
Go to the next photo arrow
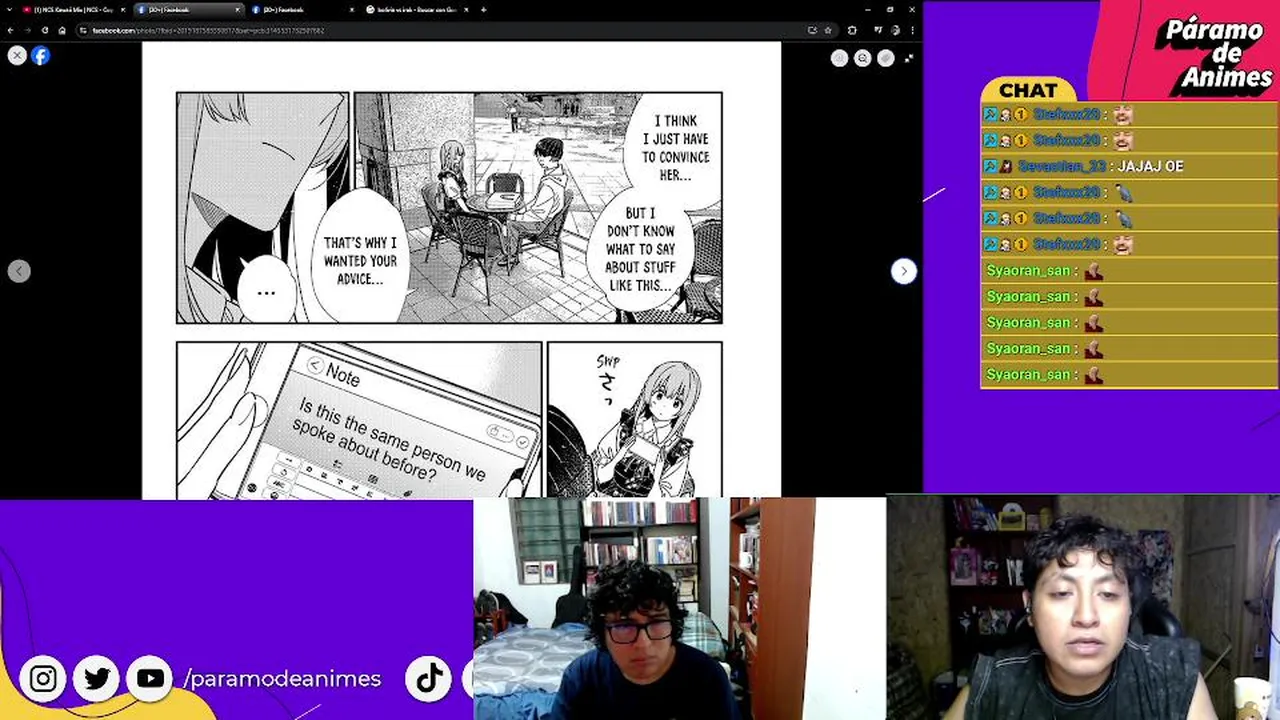pyautogui.click(x=903, y=271)
